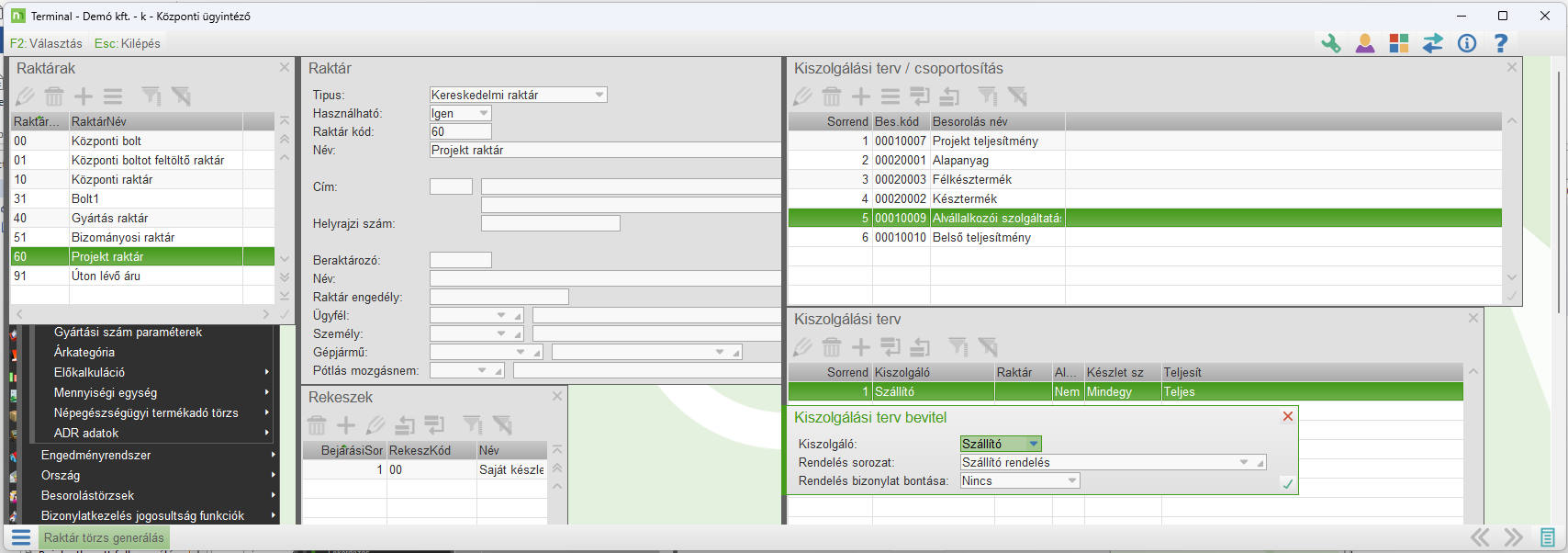Add a compartment in Rekeszek panel
This screenshot has height=553, width=1568.
[346, 425]
